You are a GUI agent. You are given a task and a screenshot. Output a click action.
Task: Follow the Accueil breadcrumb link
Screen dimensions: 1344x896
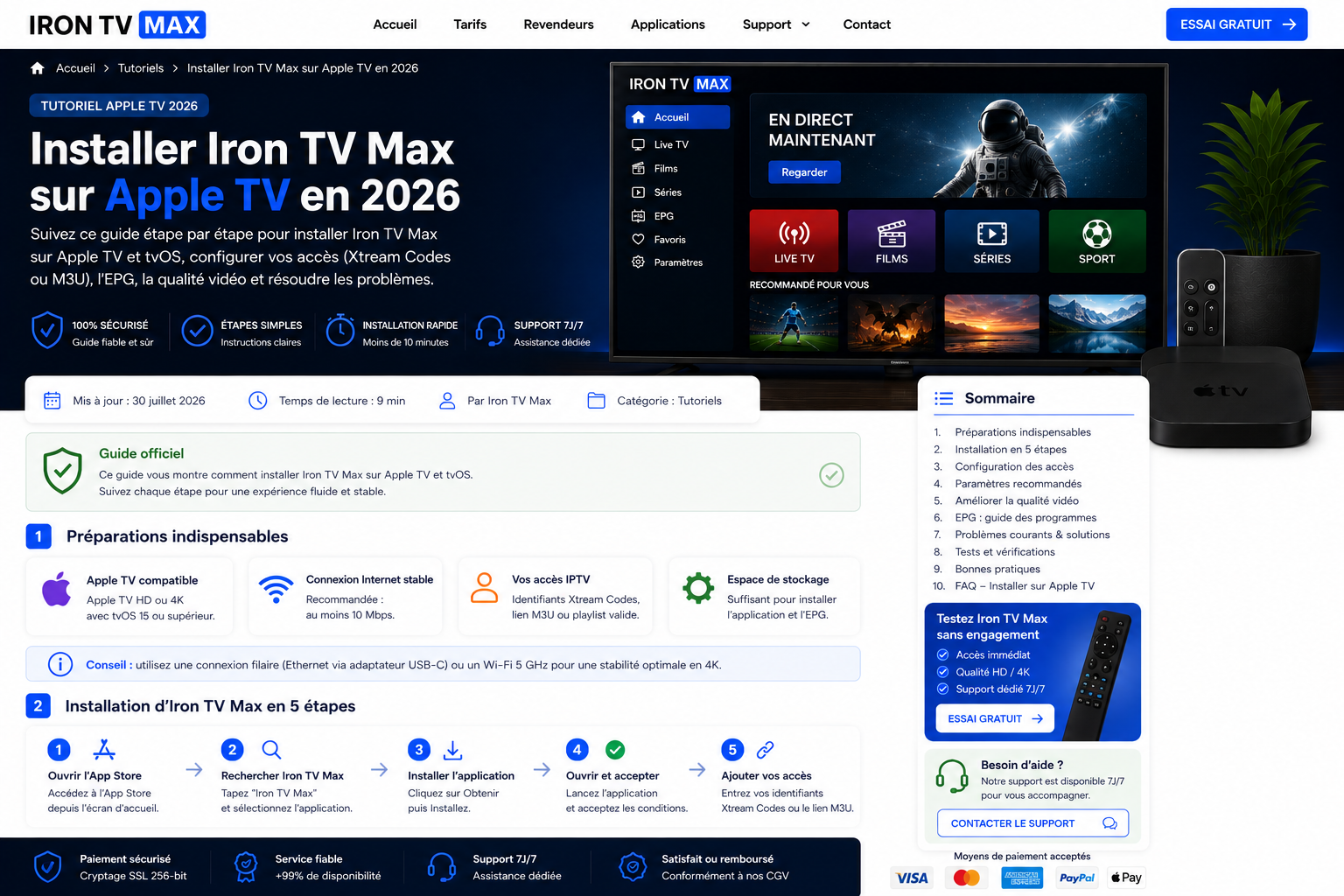pyautogui.click(x=75, y=68)
